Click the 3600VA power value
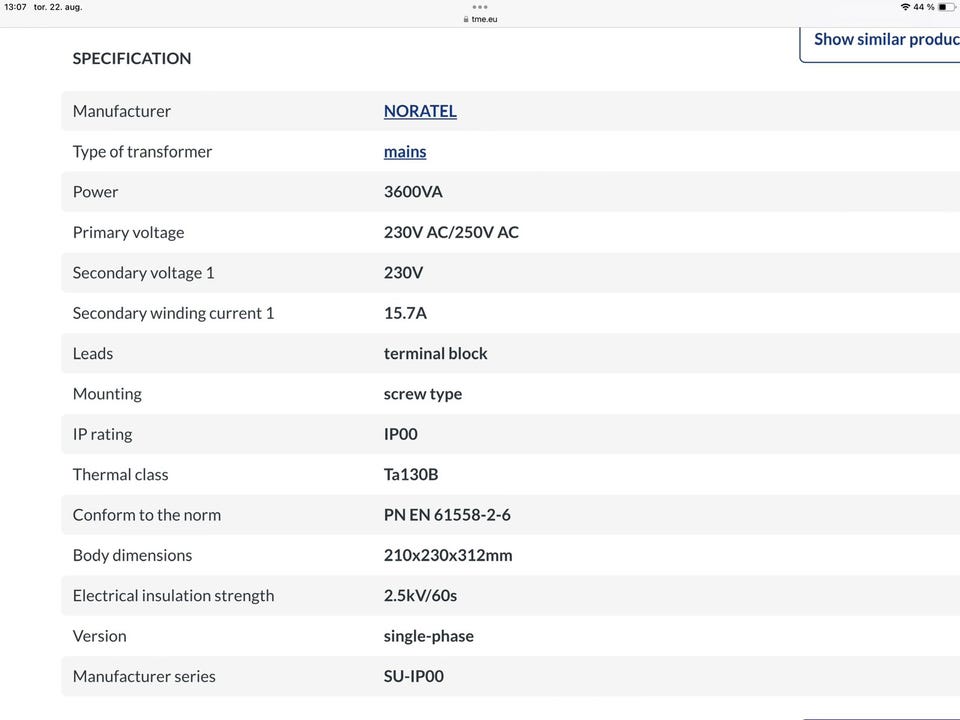960x720 pixels. [x=413, y=192]
